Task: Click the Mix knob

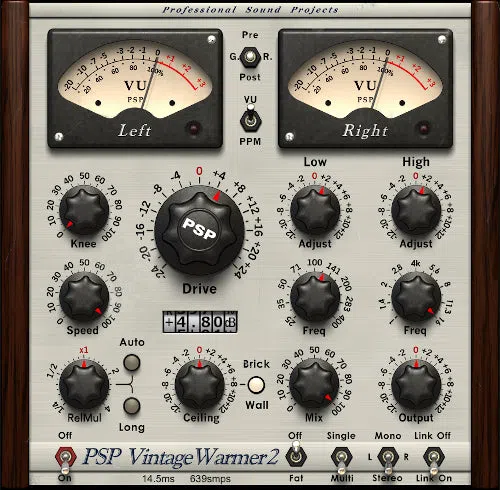Action: (x=314, y=383)
